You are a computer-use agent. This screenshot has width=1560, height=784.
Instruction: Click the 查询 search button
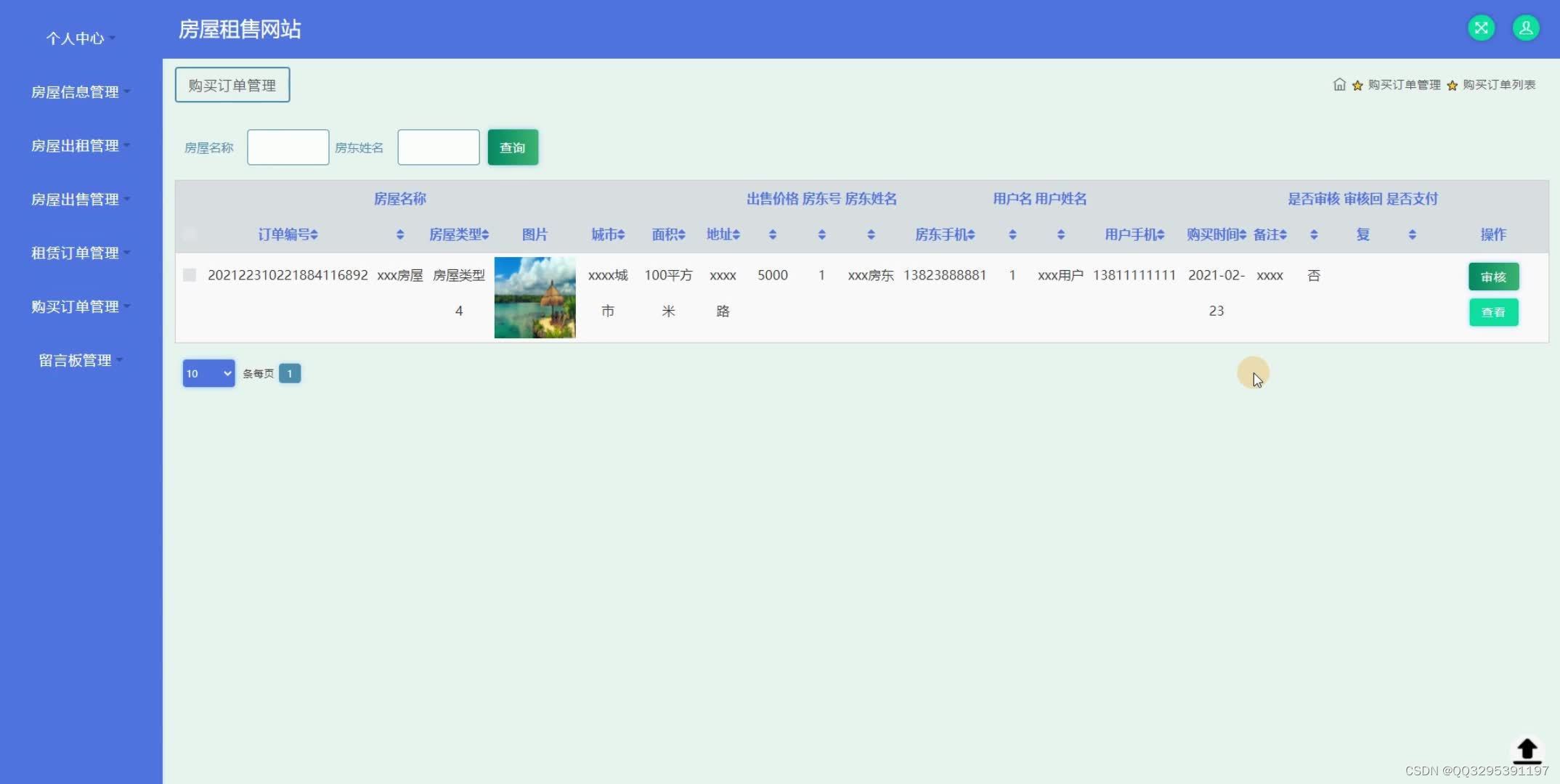[x=513, y=147]
